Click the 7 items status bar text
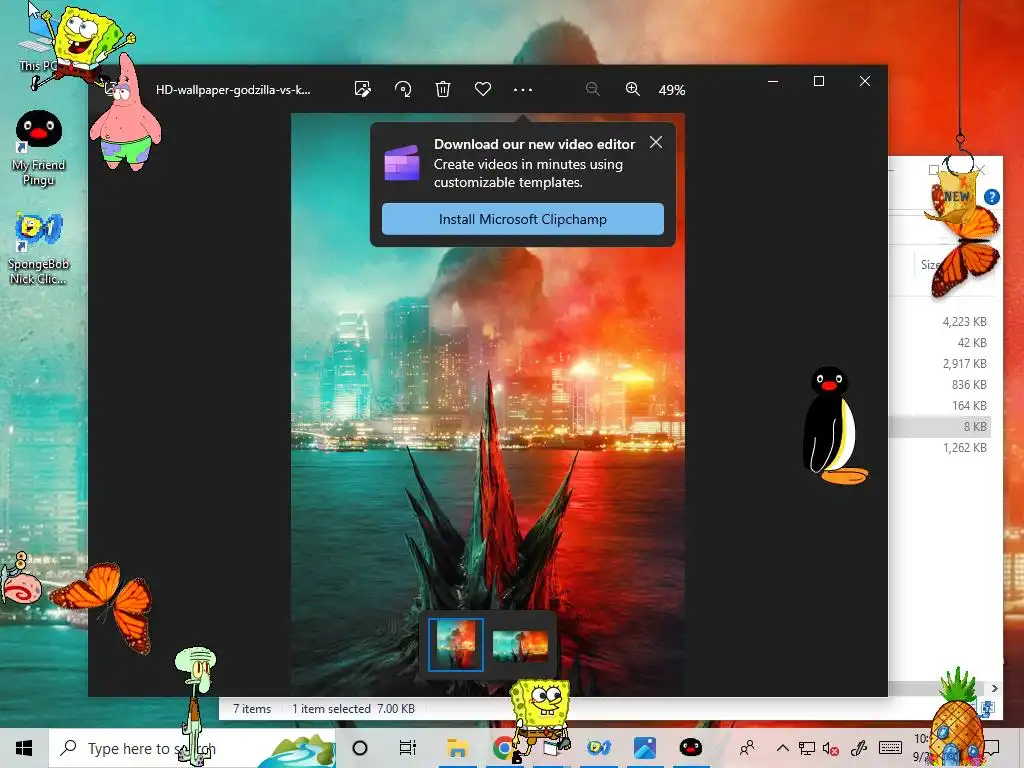Screen dimensions: 1024x768 252,709
